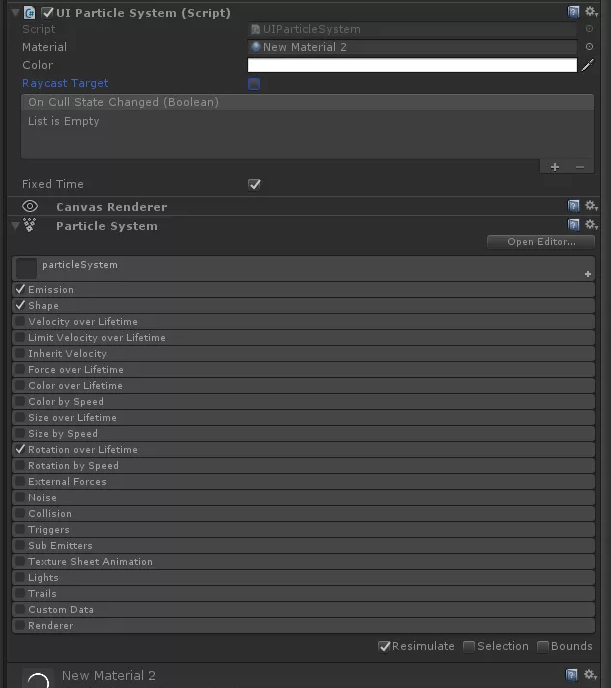
Task: Open Particle System help reference icon
Action: click(x=574, y=225)
